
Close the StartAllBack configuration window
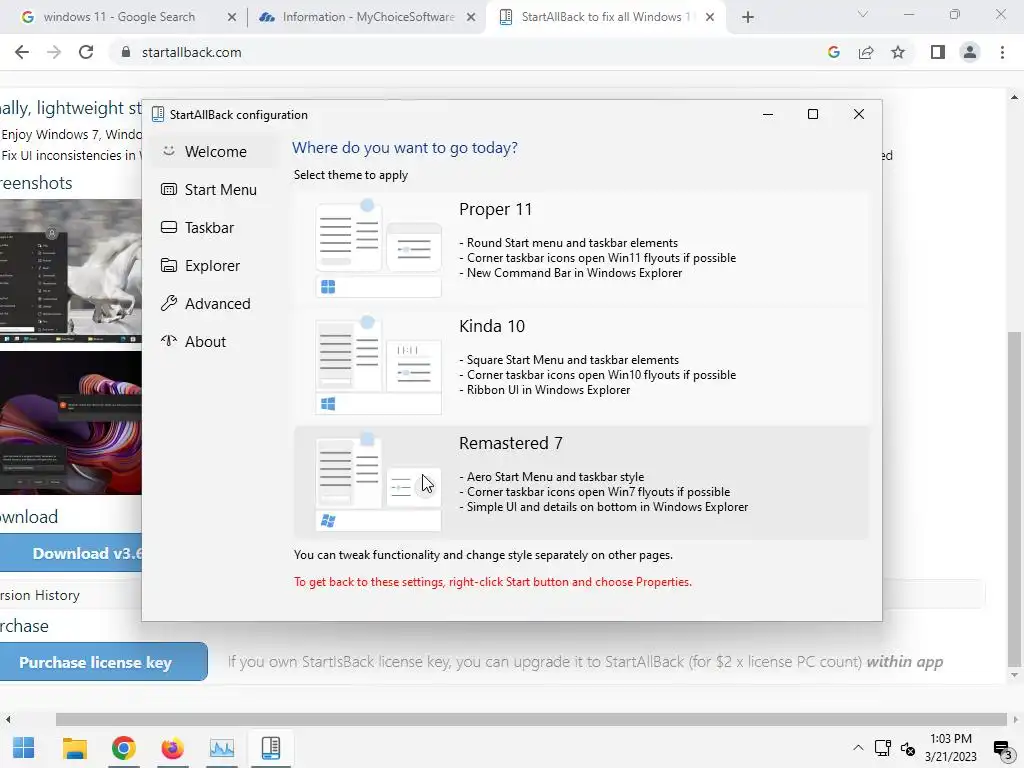coord(859,114)
